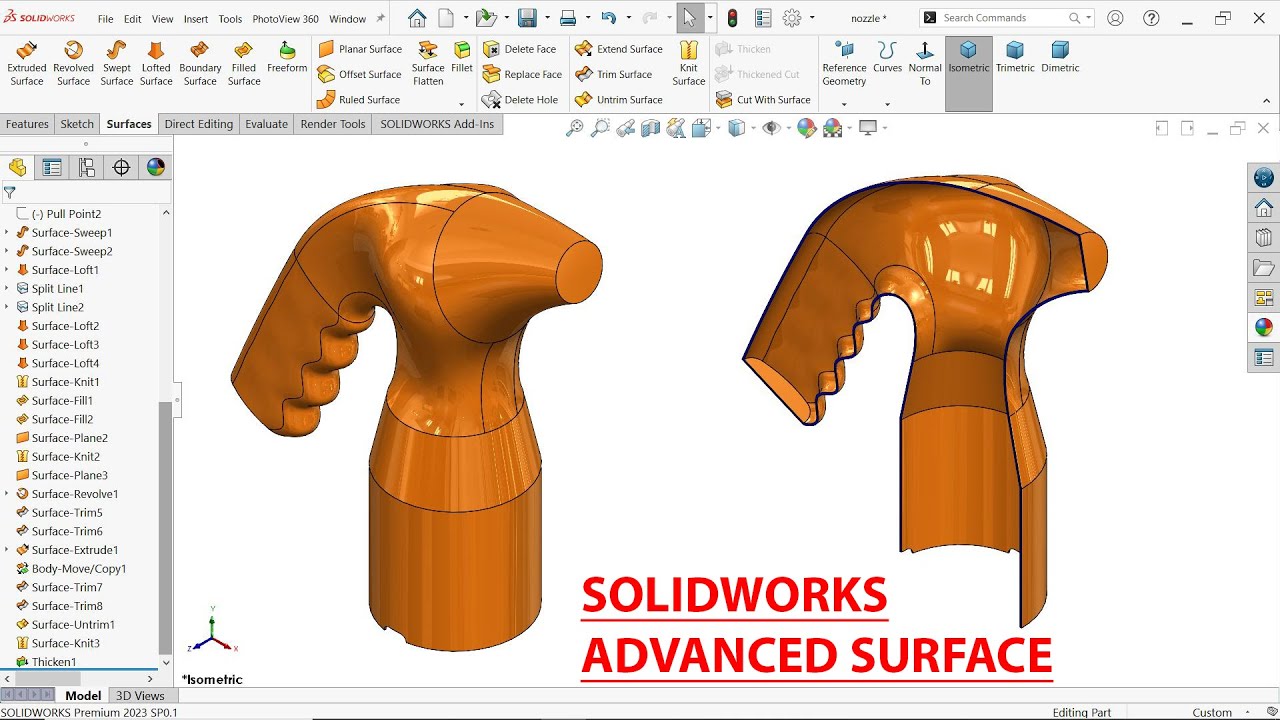Click the Undo arrow icon
Viewport: 1280px width, 720px height.
tap(608, 18)
